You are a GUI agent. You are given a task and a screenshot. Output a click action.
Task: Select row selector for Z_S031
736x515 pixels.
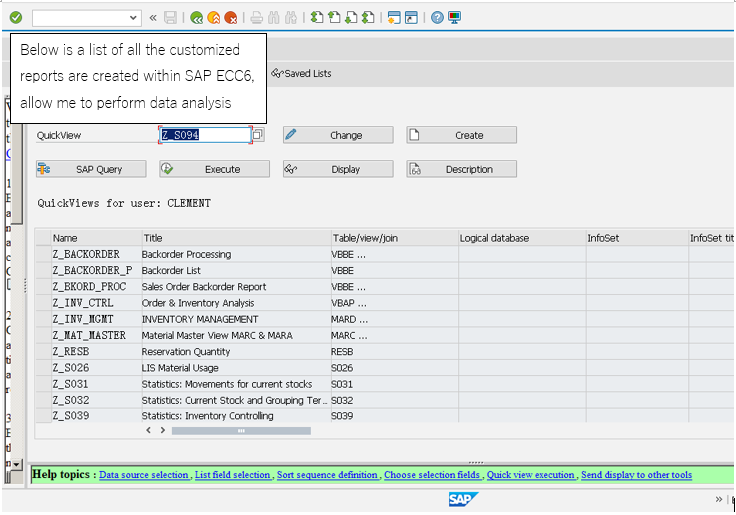(x=44, y=384)
